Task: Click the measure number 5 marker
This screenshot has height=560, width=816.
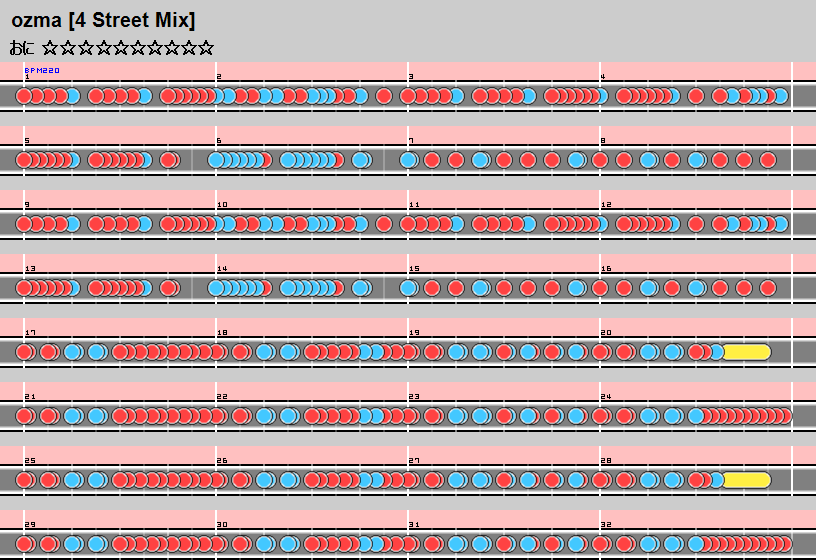Action: tap(27, 141)
